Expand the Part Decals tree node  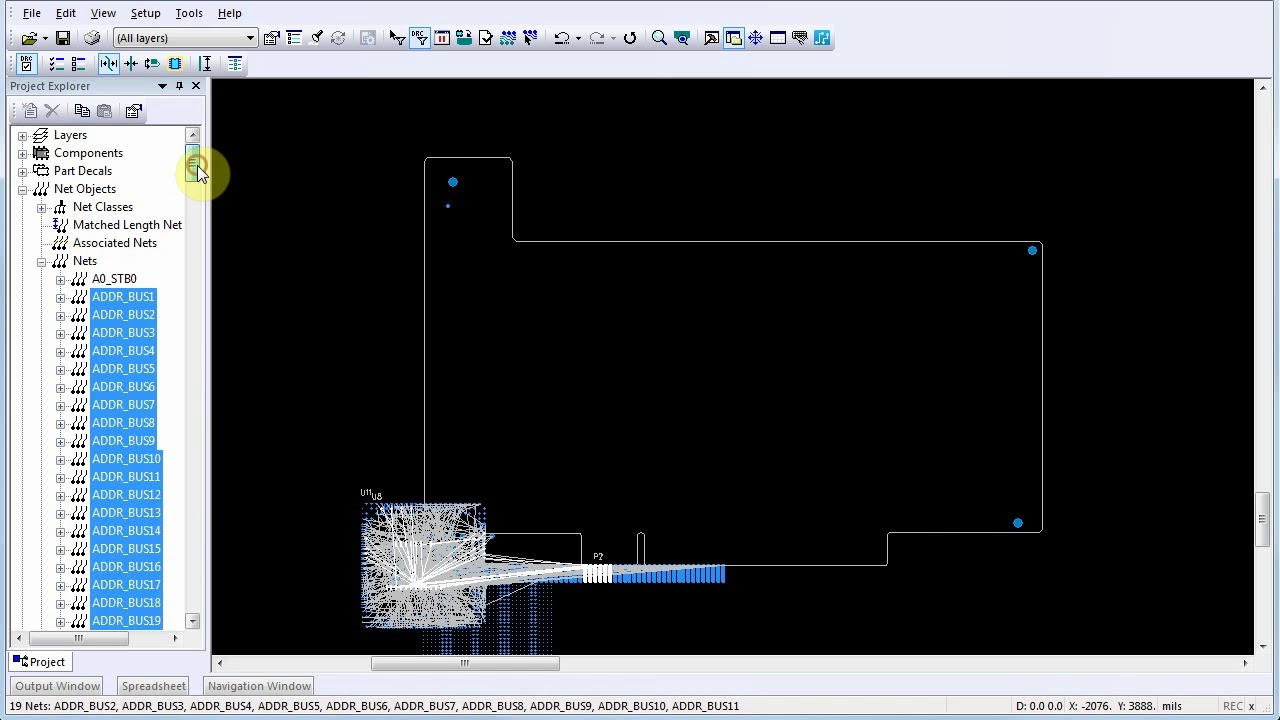(x=23, y=171)
